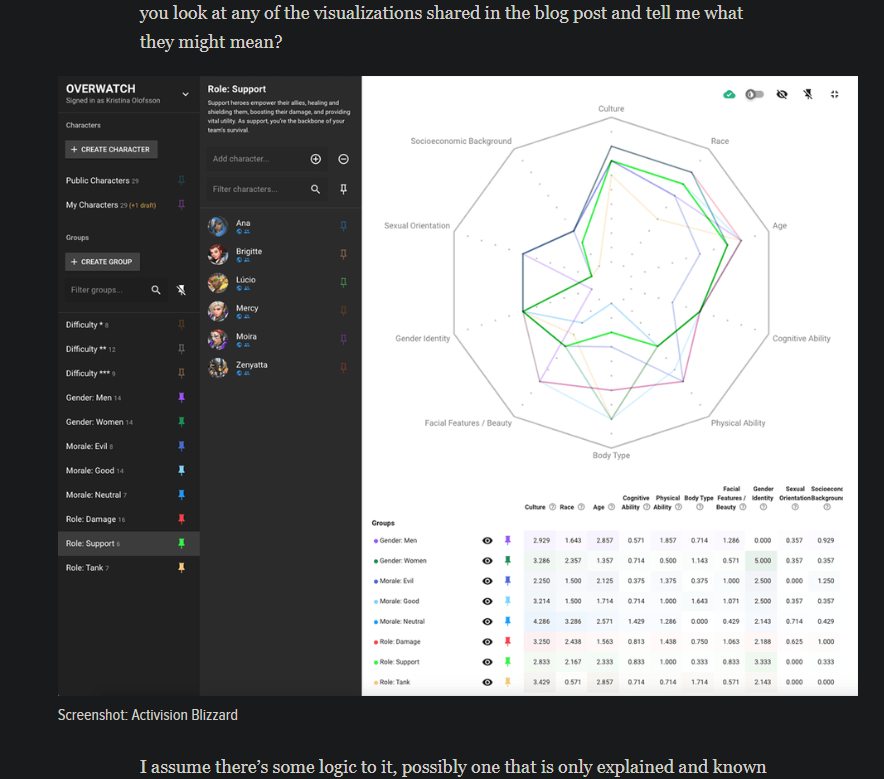Pin Lúcio to the chart
This screenshot has width=884, height=779.
point(343,282)
